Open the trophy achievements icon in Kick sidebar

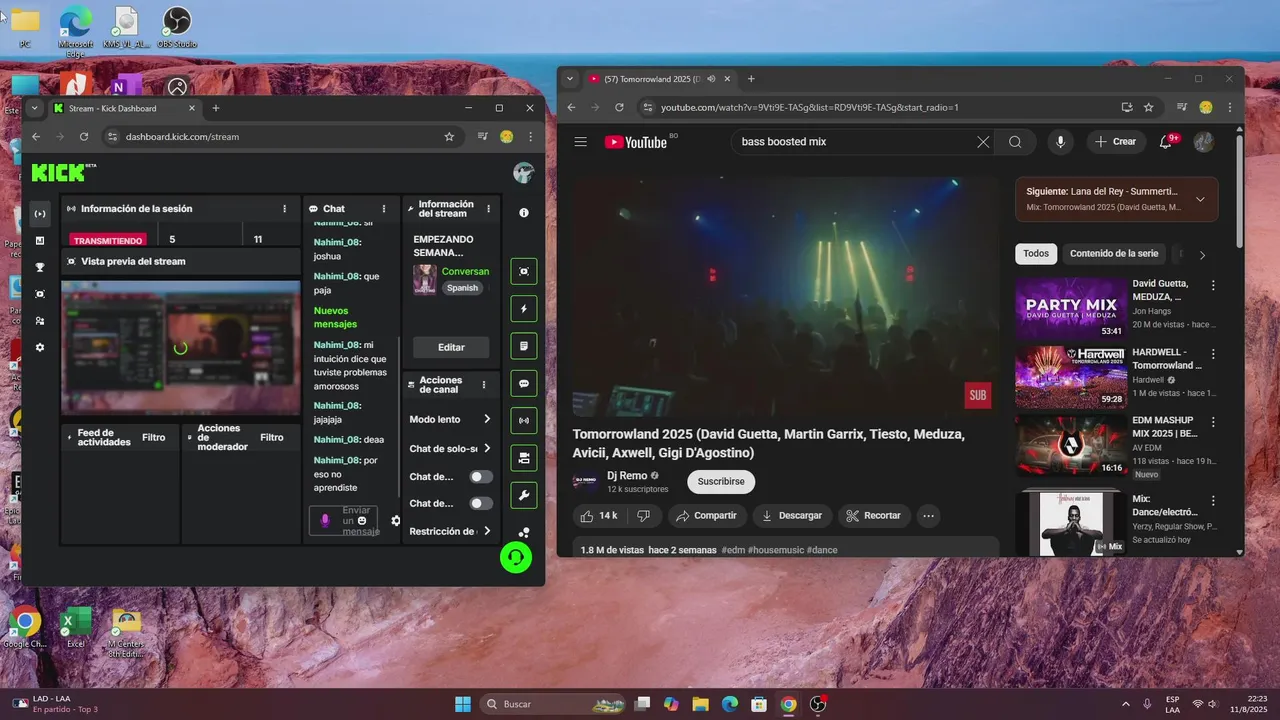pos(40,267)
